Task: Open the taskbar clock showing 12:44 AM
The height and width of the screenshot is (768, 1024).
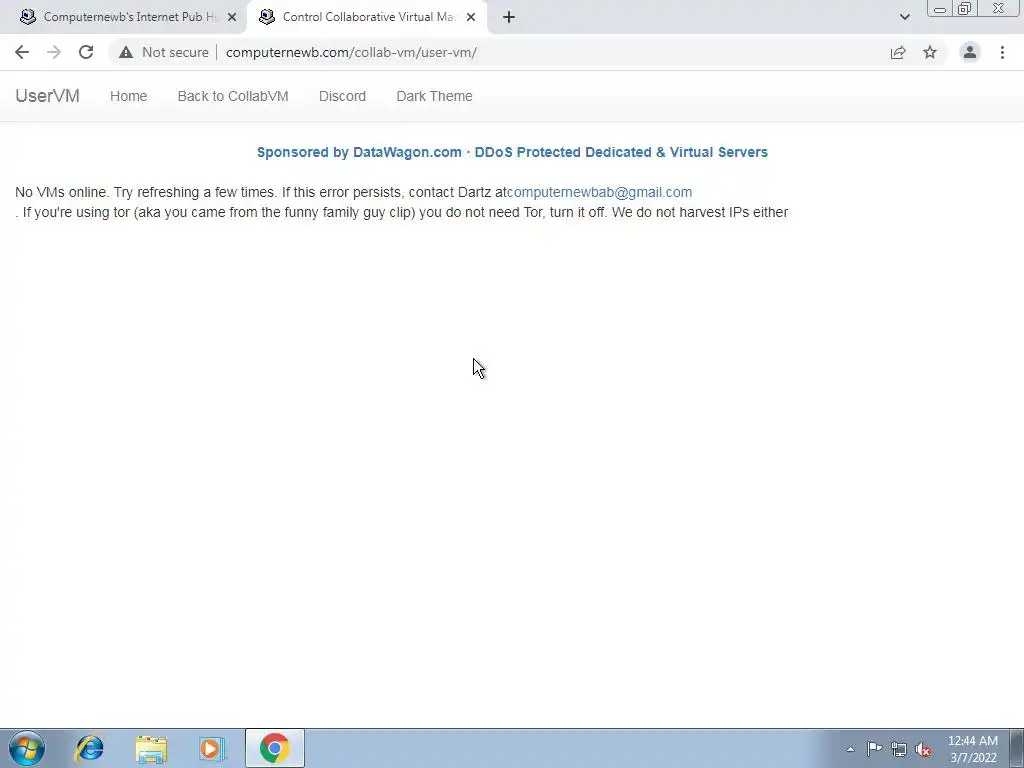Action: [x=973, y=749]
